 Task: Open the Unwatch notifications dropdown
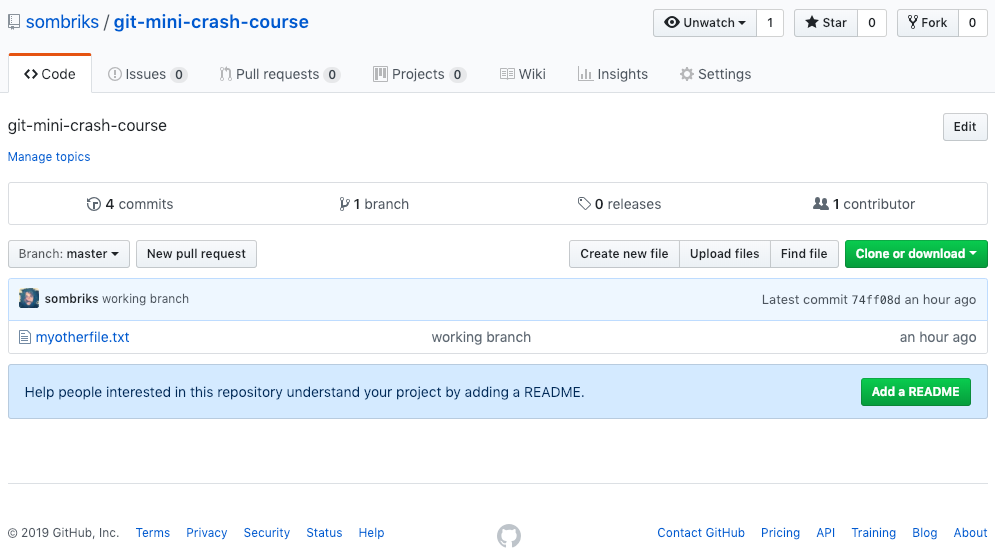pos(705,23)
